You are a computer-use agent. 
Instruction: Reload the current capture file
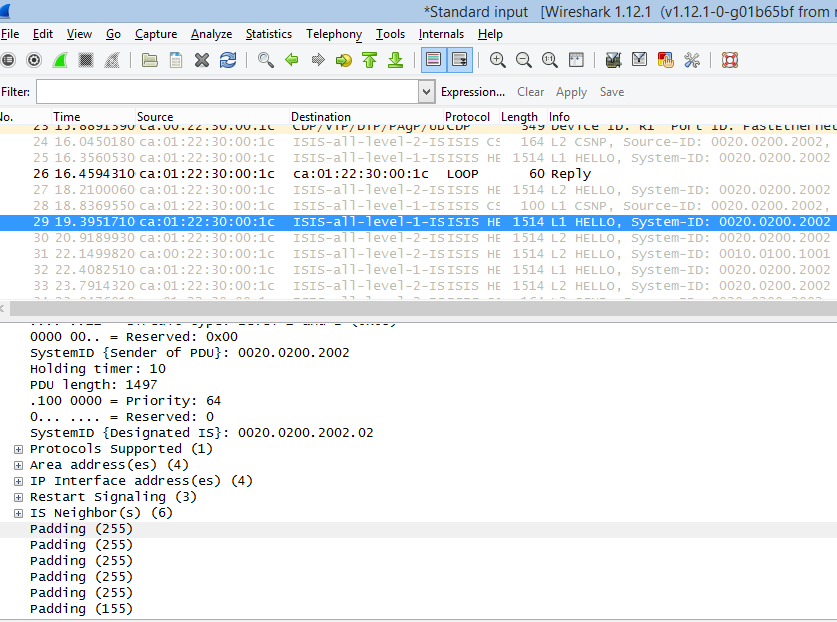pyautogui.click(x=228, y=60)
